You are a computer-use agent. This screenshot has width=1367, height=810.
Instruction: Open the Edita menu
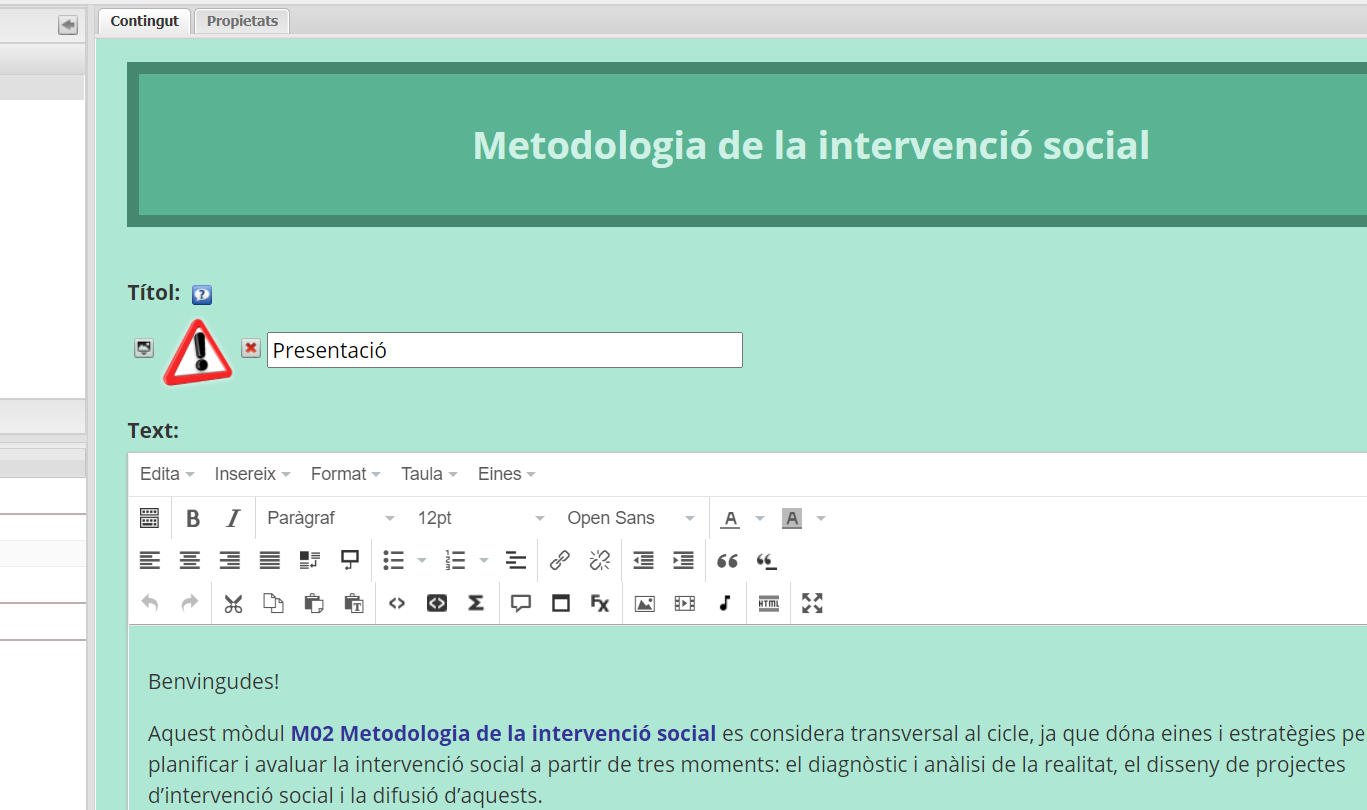[x=167, y=474]
